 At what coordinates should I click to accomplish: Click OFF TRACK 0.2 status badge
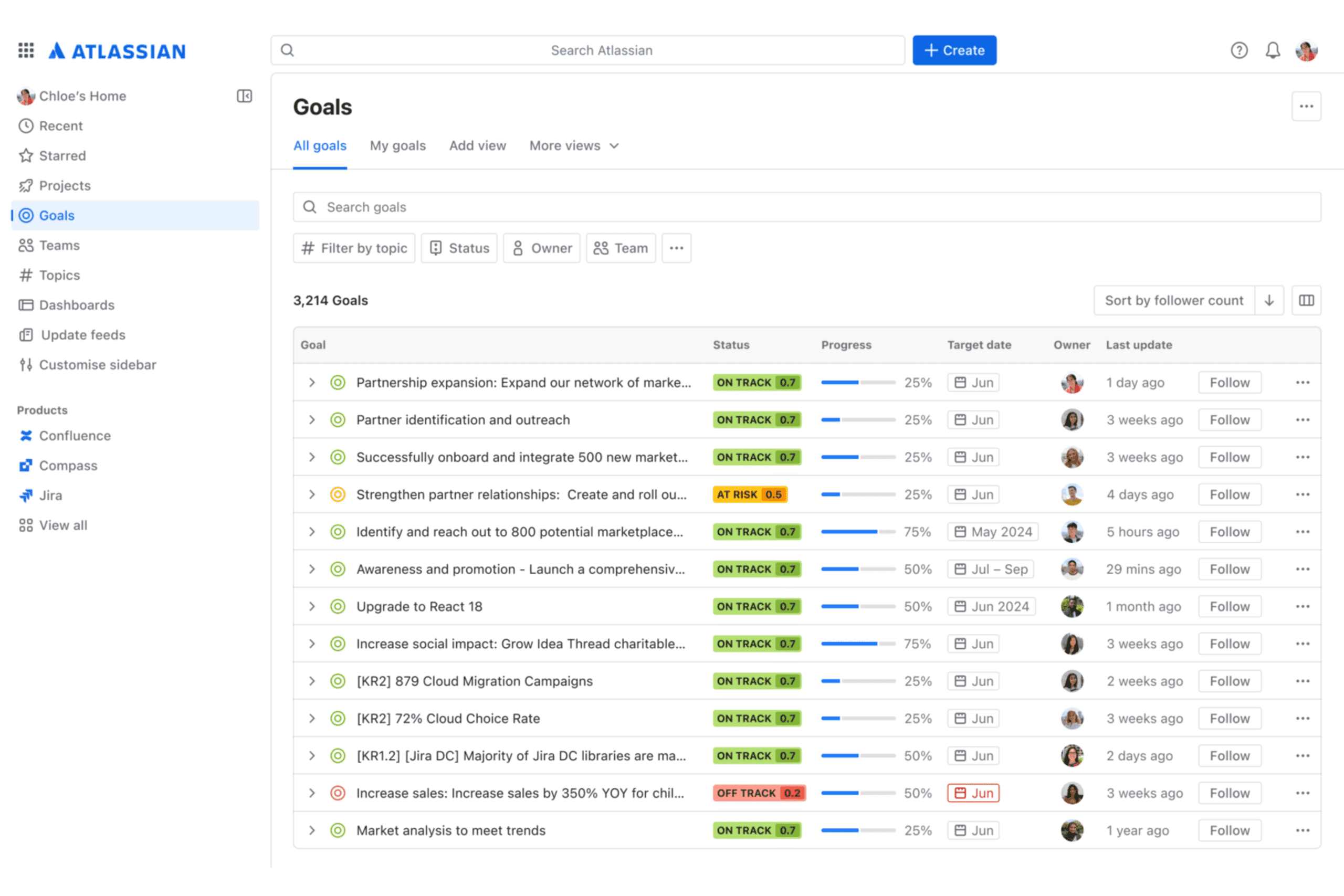click(760, 793)
